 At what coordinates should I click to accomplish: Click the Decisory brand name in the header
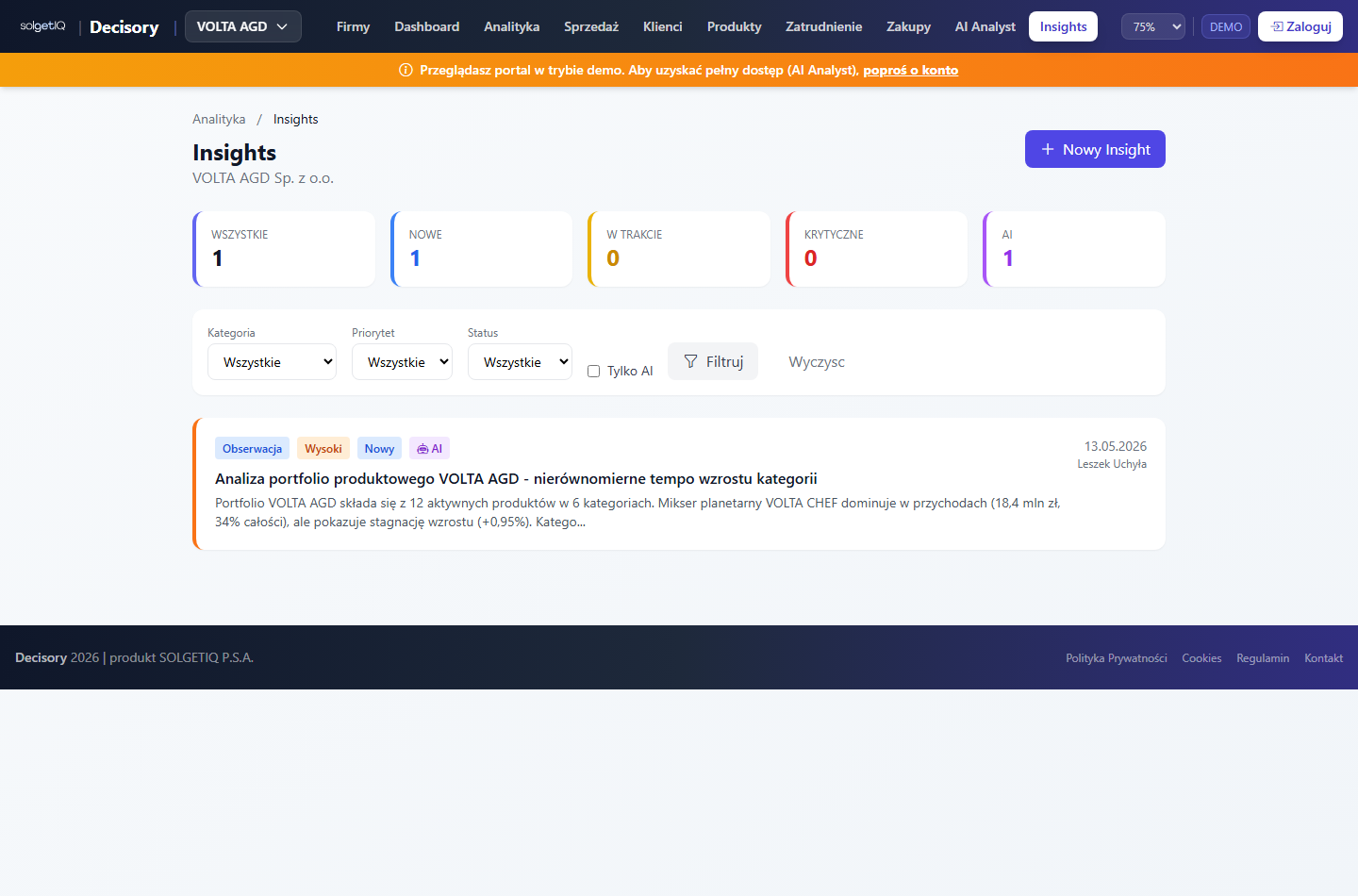(x=124, y=26)
